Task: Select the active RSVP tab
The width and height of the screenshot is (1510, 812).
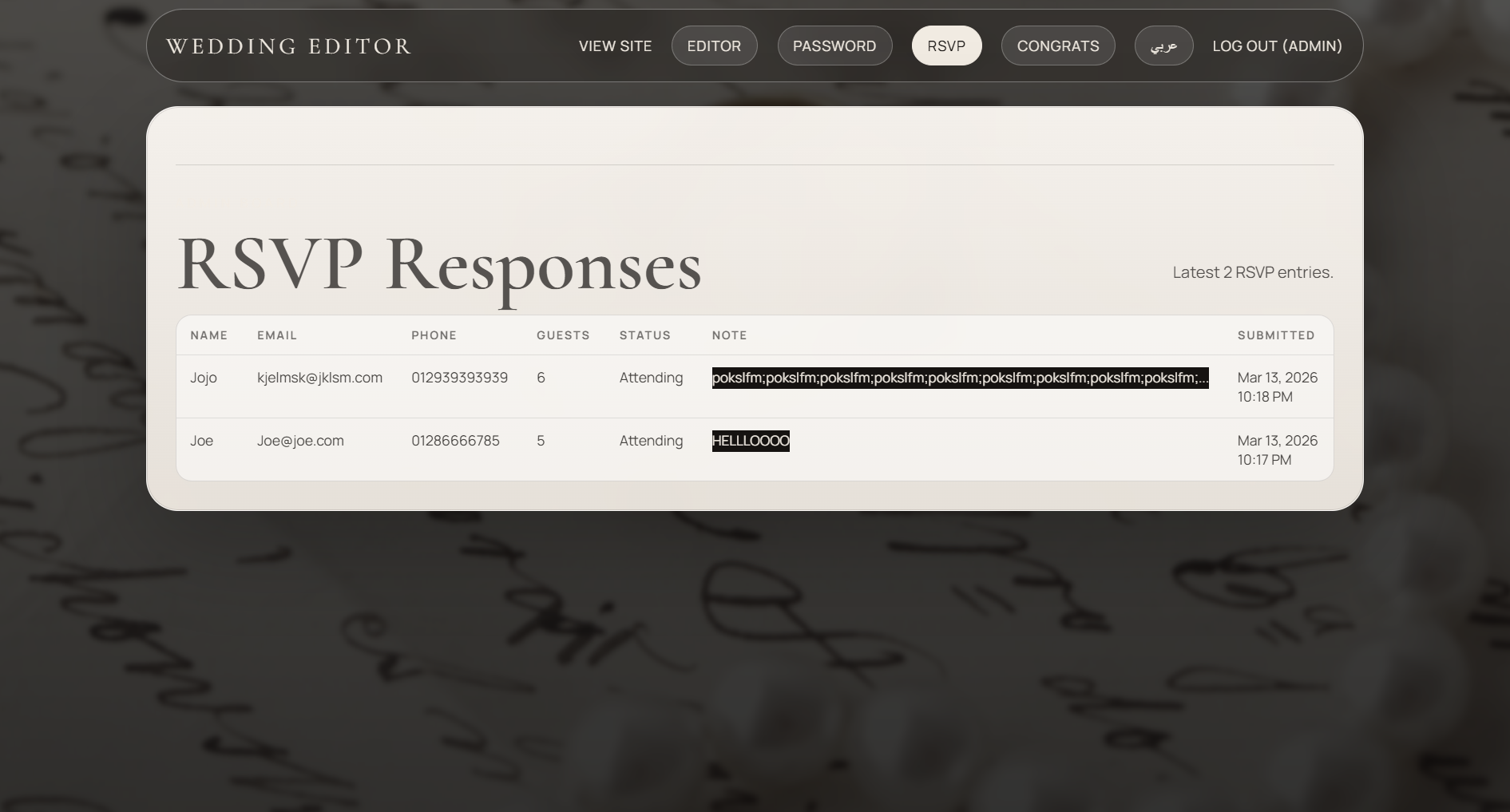Action: (946, 46)
